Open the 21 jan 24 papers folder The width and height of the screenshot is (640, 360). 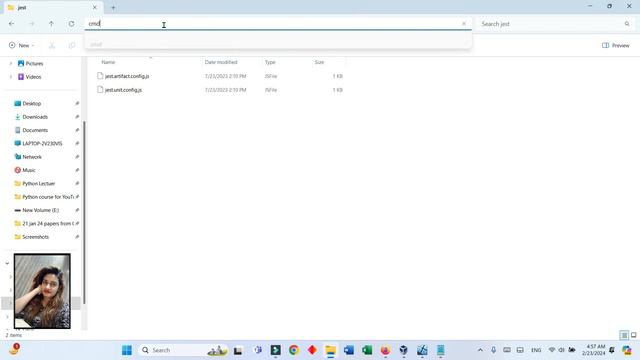[x=48, y=224]
